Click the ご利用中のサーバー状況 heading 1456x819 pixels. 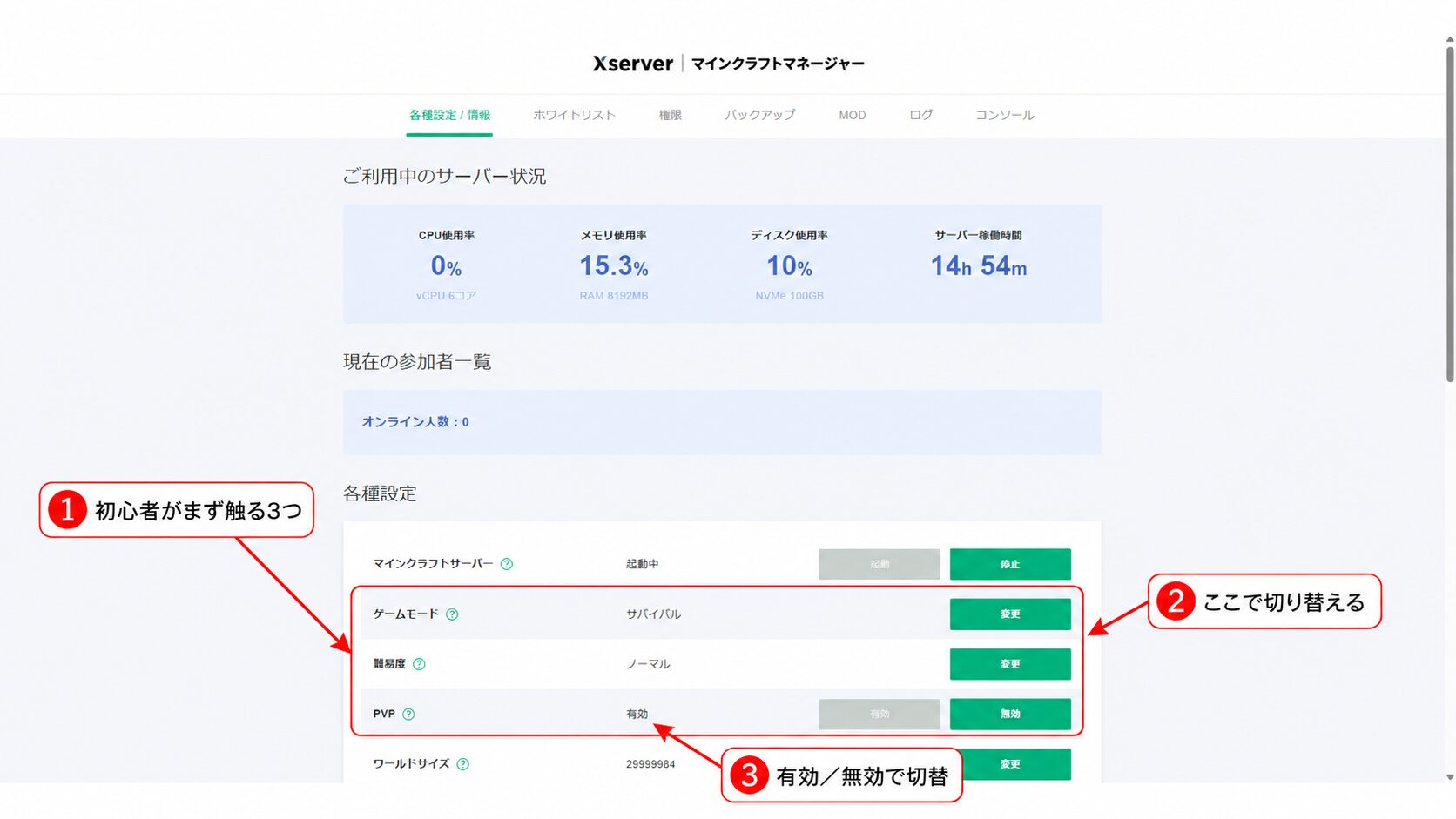444,176
